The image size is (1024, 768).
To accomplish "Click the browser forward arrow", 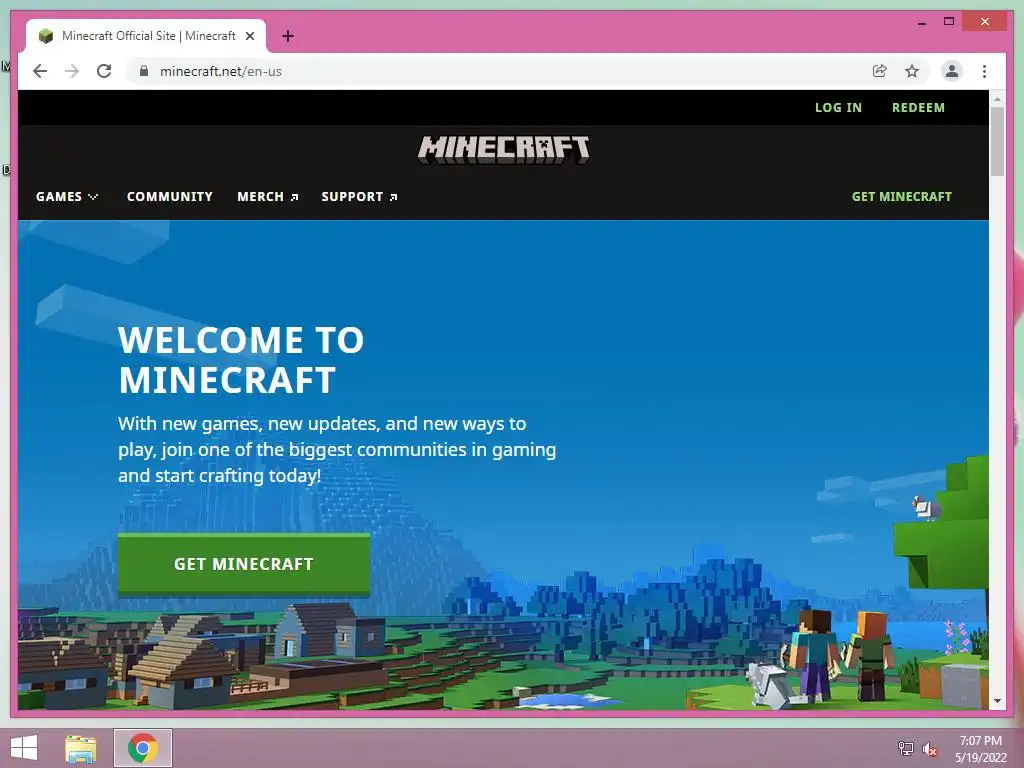I will (x=72, y=71).
